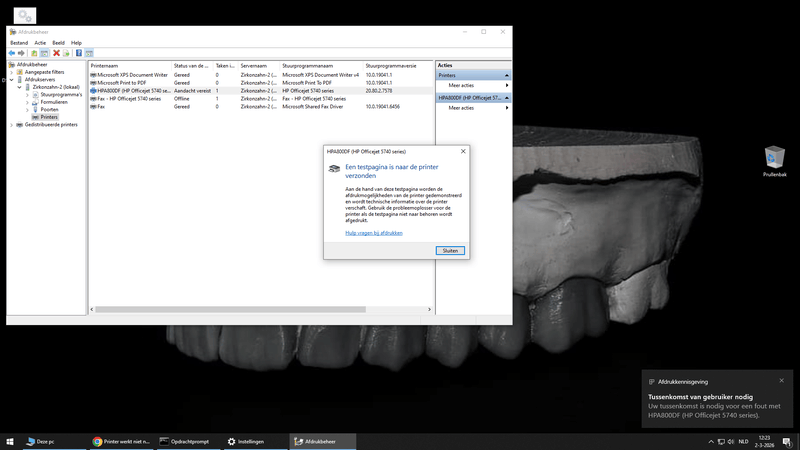The width and height of the screenshot is (800, 450).
Task: Select Stuurprogramma's in the tree
Action: 61,94
